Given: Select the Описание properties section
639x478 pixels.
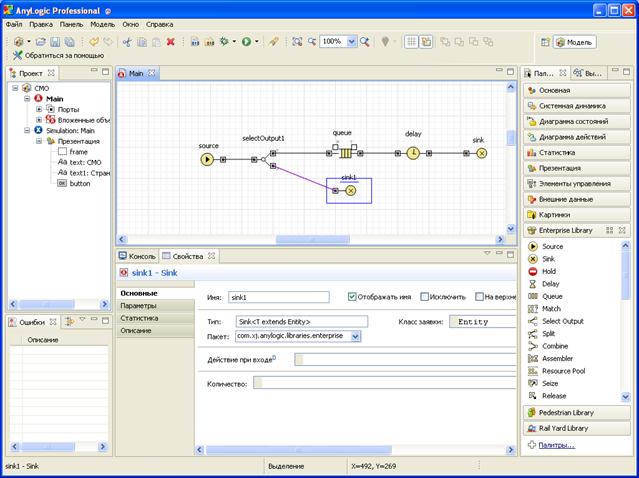Looking at the screenshot, I should pyautogui.click(x=155, y=330).
